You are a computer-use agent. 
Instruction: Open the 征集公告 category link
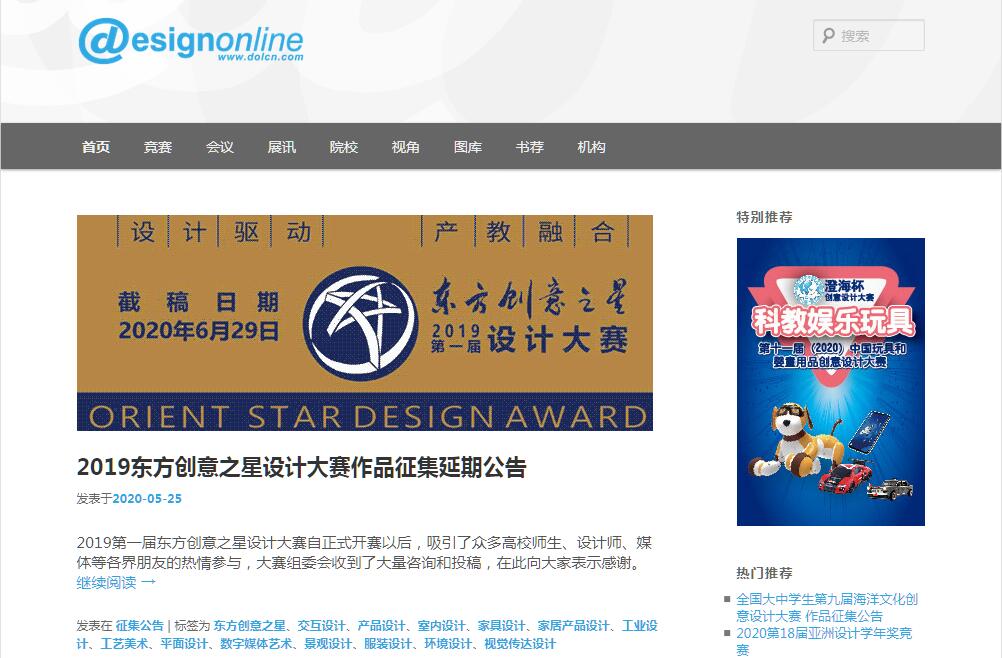pos(140,626)
